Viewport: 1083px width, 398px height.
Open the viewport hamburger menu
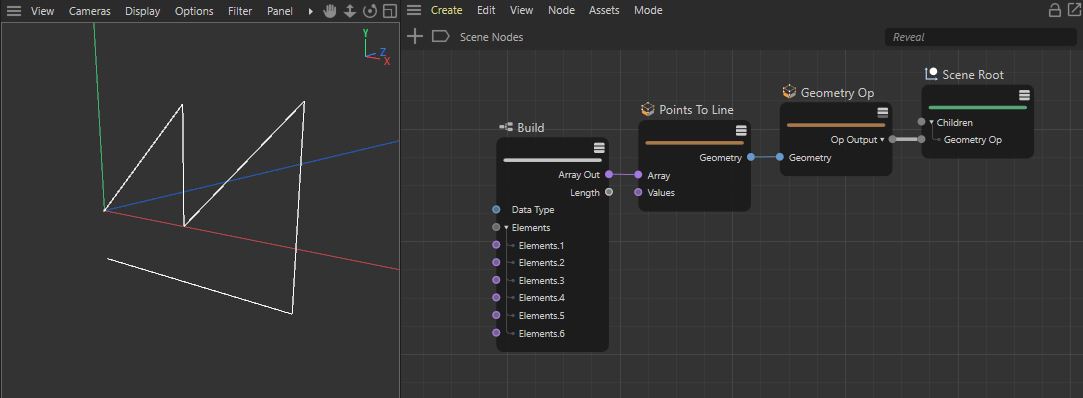14,11
